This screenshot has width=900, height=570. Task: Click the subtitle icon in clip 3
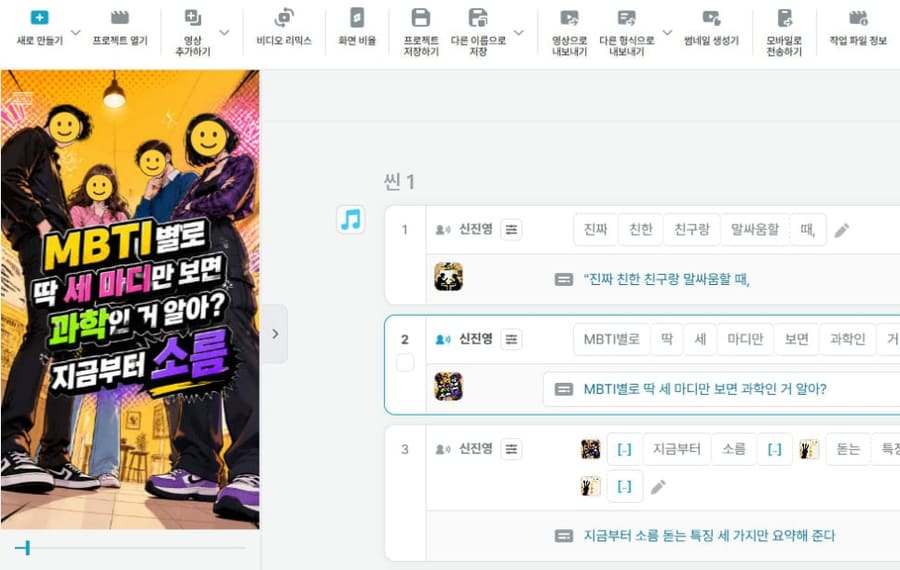click(563, 536)
